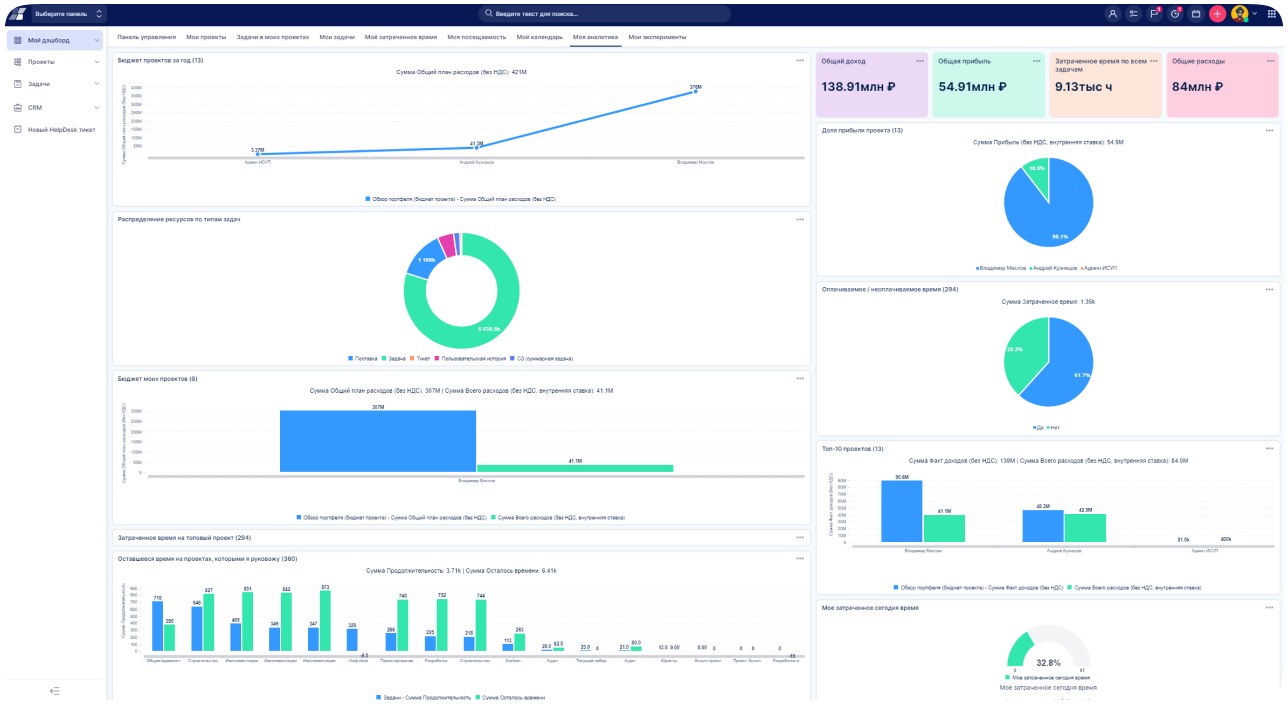Click the user avatar picture
This screenshot has height=704, width=1288.
tap(1240, 14)
